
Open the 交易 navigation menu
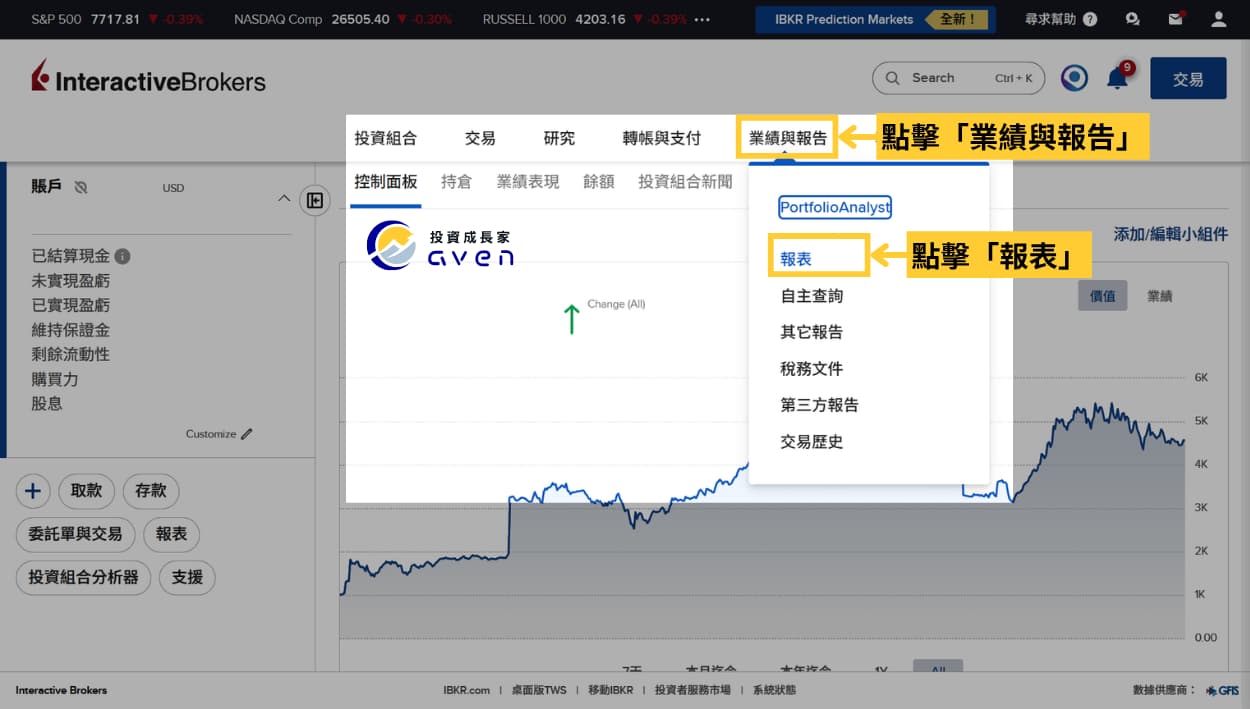coord(480,138)
